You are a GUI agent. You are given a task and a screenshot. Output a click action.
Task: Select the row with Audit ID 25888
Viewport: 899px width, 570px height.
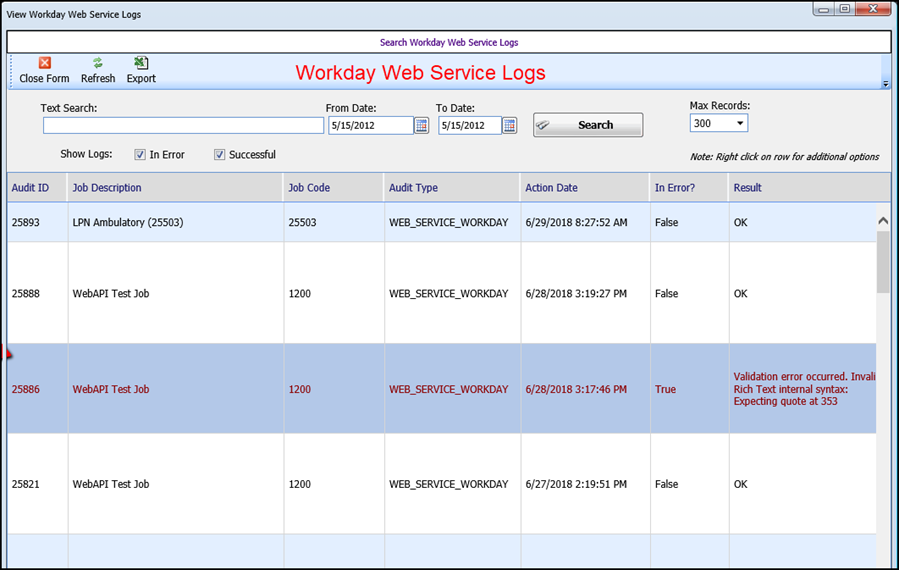pyautogui.click(x=441, y=294)
